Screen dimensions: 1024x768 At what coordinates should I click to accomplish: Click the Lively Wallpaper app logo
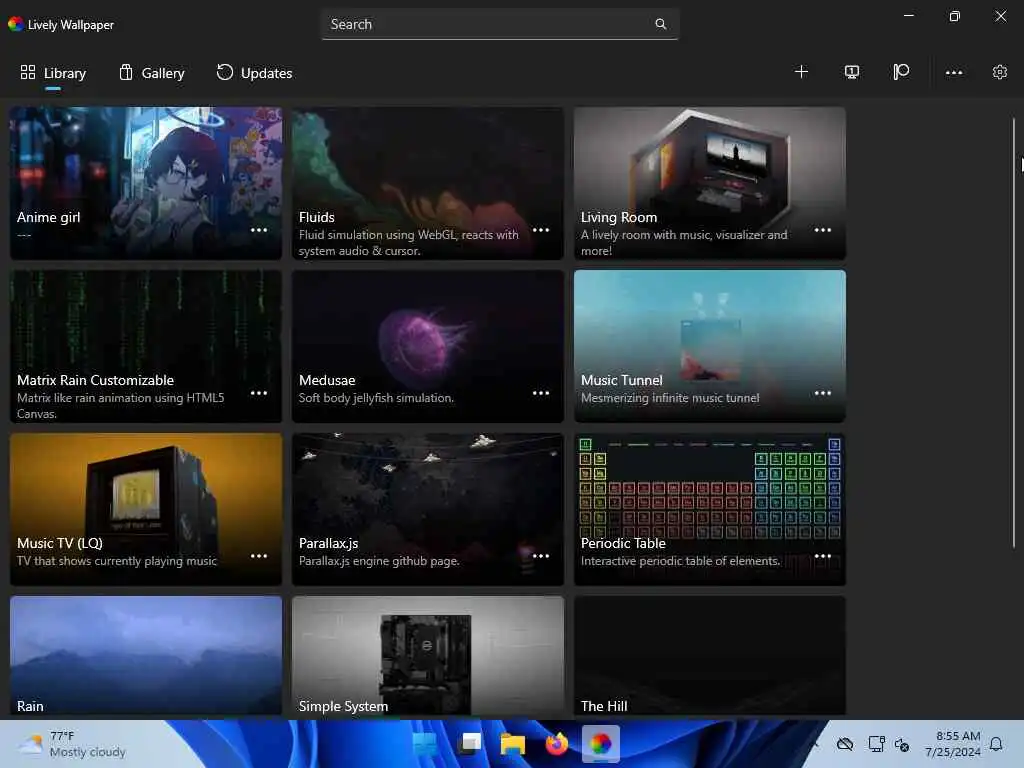[16, 24]
